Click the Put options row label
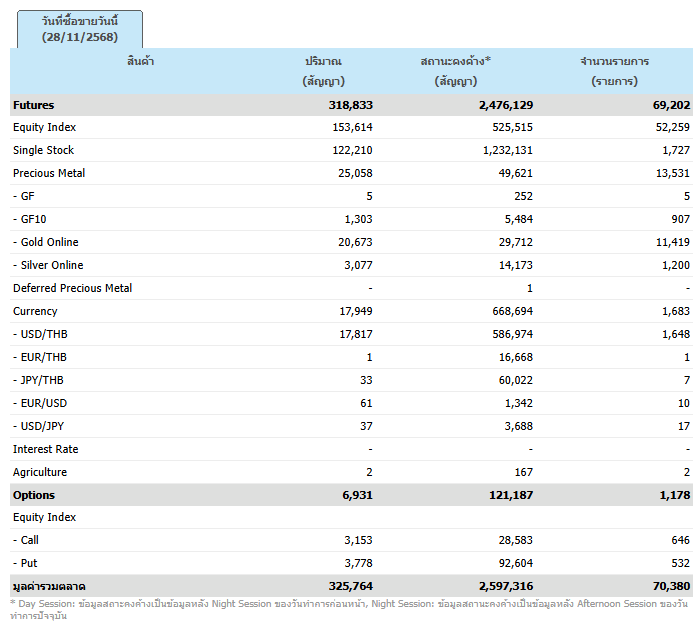The height and width of the screenshot is (624, 699). [27, 565]
